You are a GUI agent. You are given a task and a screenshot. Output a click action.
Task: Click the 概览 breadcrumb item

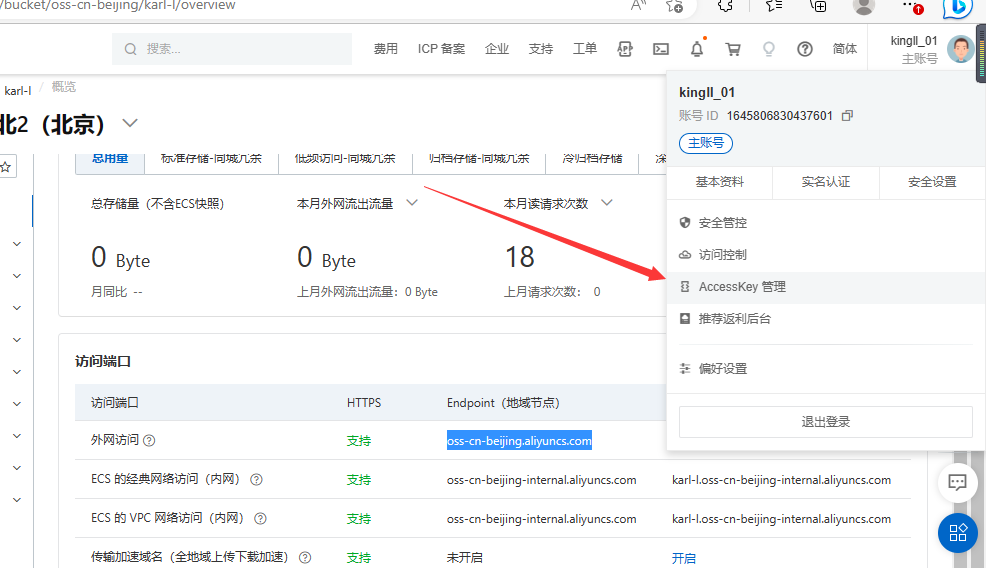pos(64,87)
